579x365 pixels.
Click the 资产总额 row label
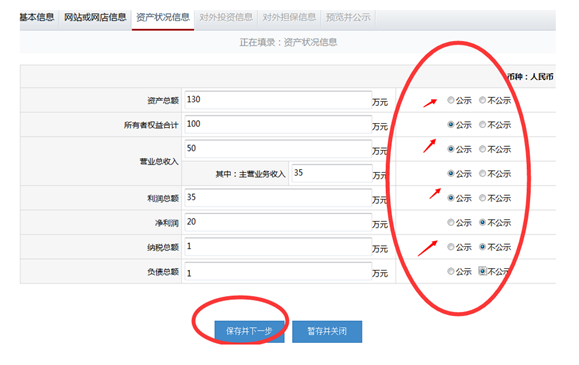coord(163,100)
